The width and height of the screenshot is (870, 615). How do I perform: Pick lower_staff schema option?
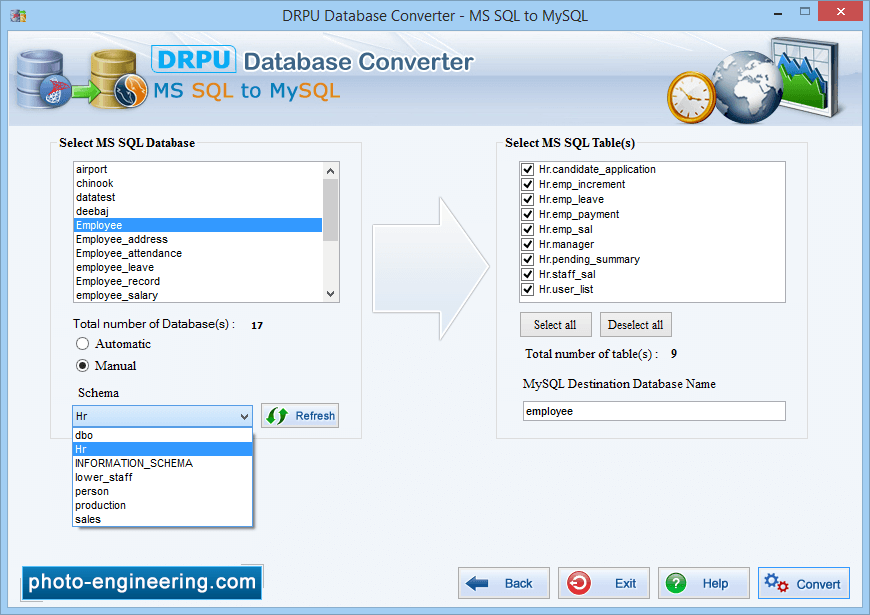[x=163, y=477]
